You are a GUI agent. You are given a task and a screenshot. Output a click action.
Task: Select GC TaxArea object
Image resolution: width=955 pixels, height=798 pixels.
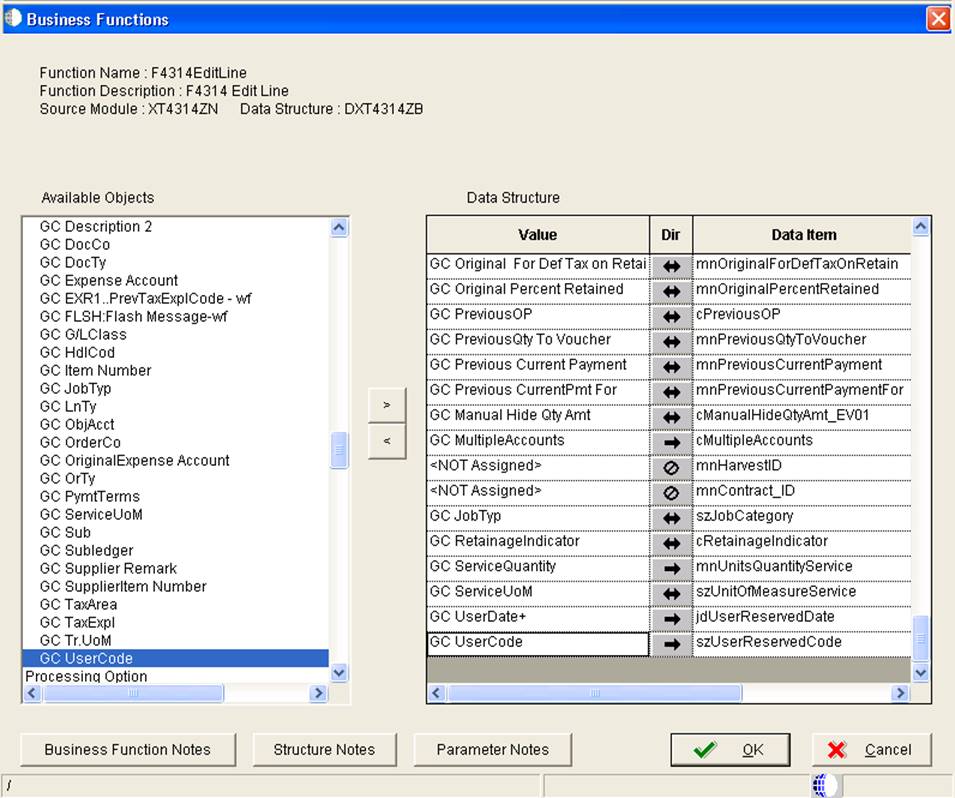[x=79, y=604]
